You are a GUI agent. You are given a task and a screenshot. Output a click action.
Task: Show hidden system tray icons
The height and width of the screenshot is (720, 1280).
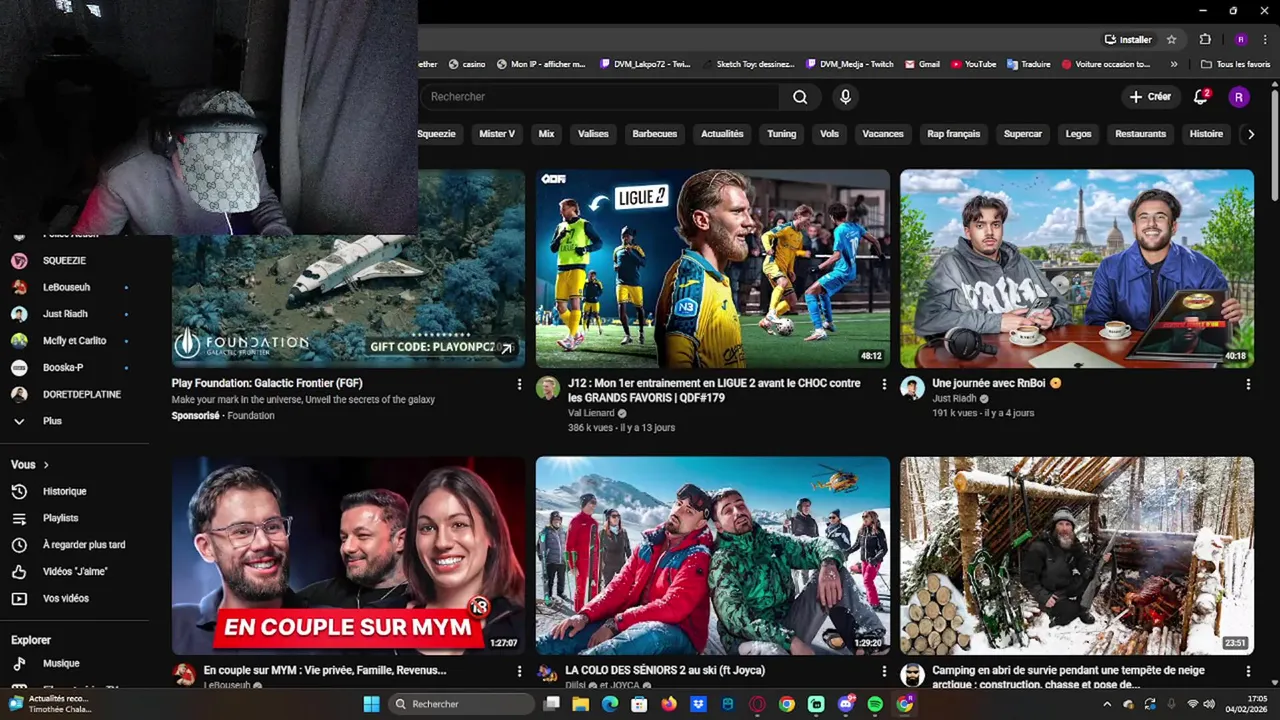pyautogui.click(x=1107, y=704)
